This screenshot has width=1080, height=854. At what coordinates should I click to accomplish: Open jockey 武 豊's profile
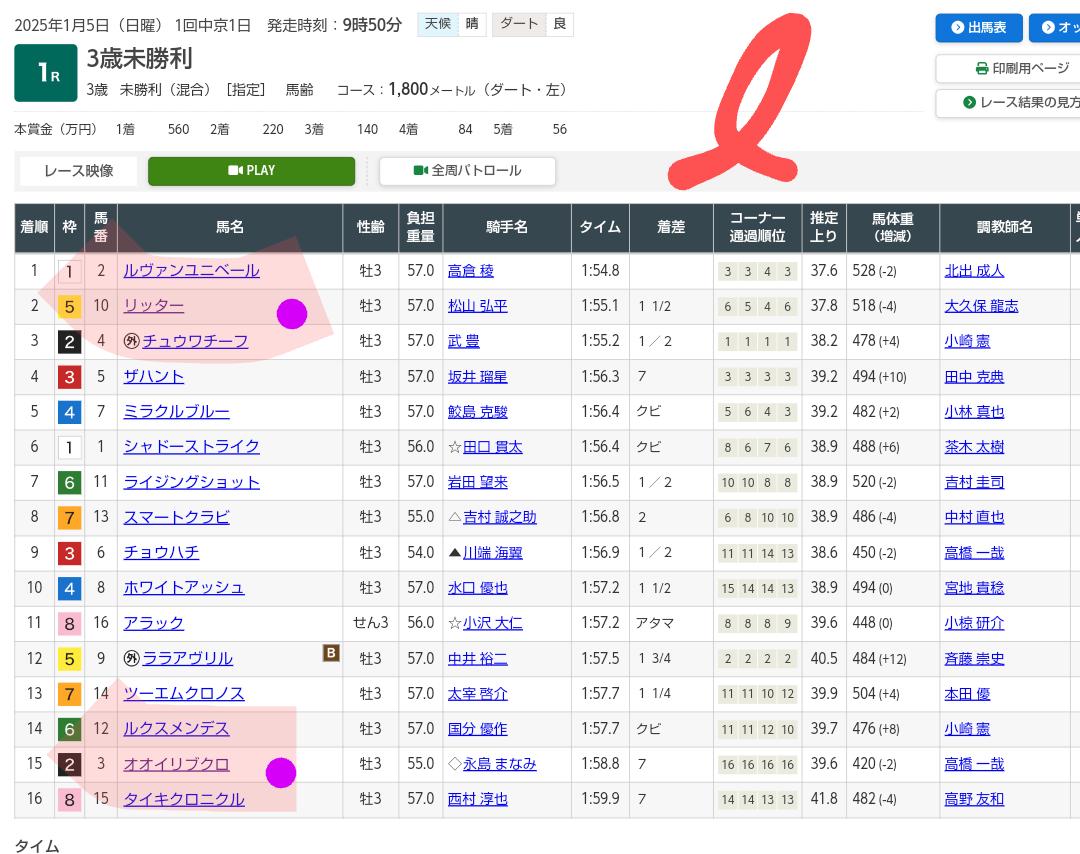point(464,341)
